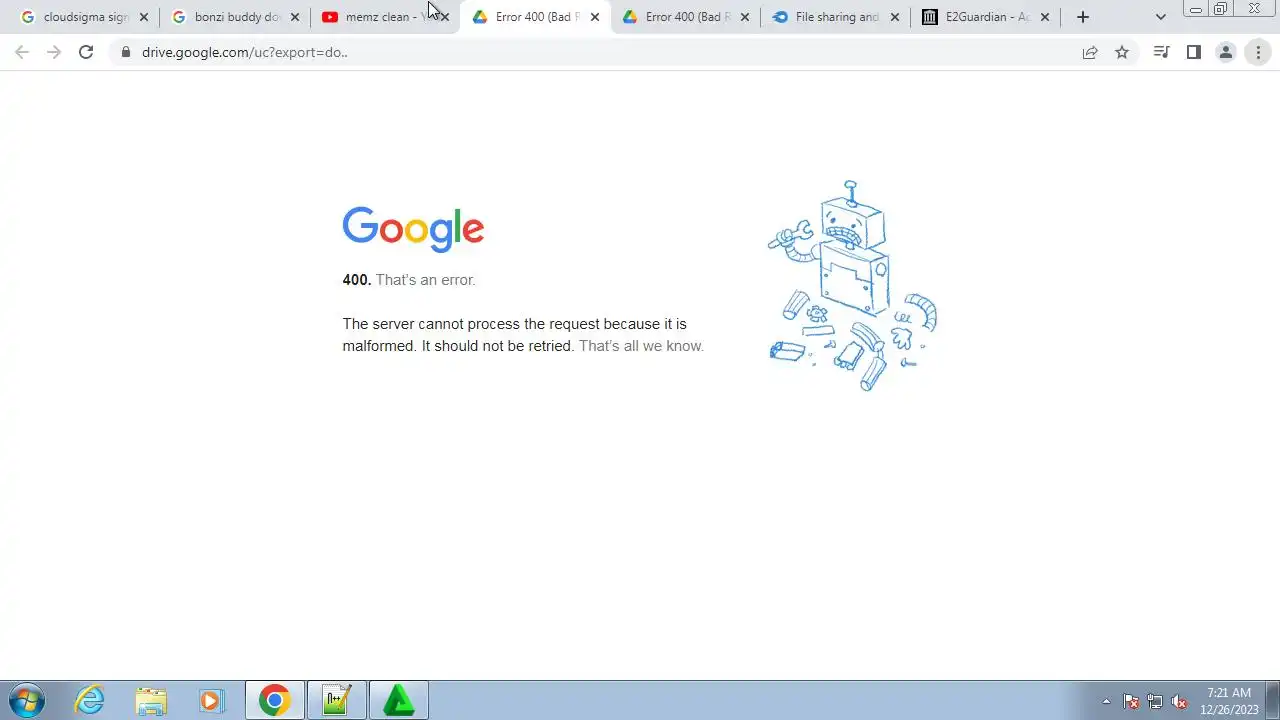Screen dimensions: 1280x720
Task: Open the clock showing 7:21 AM
Action: [x=1229, y=700]
